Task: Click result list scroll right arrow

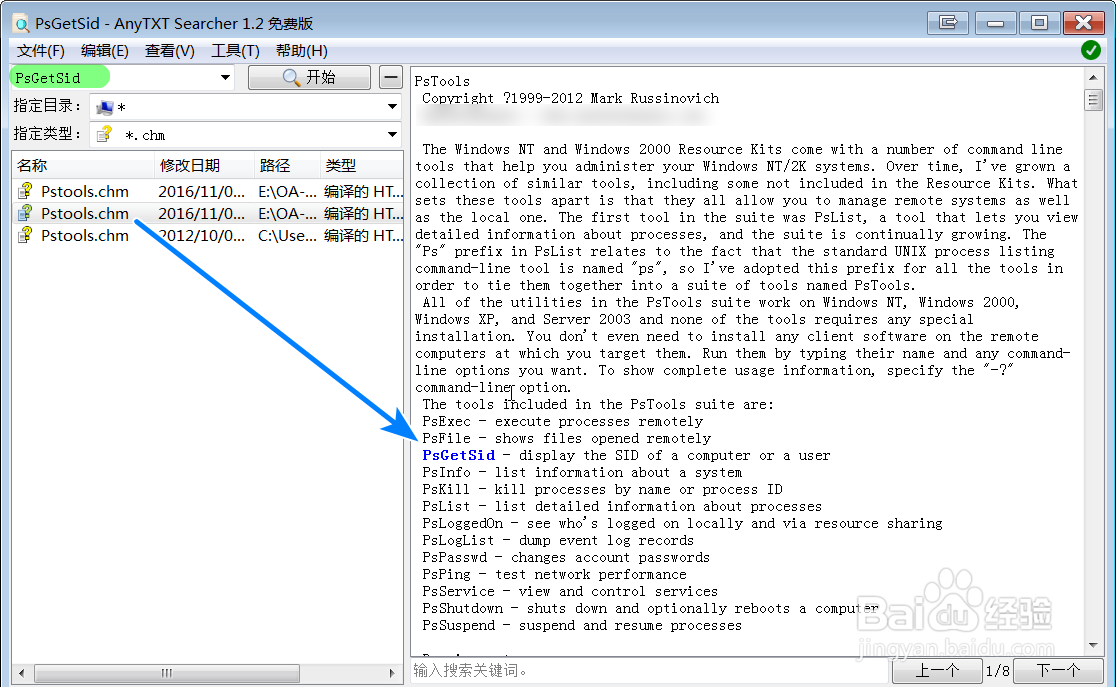Action: pos(392,673)
